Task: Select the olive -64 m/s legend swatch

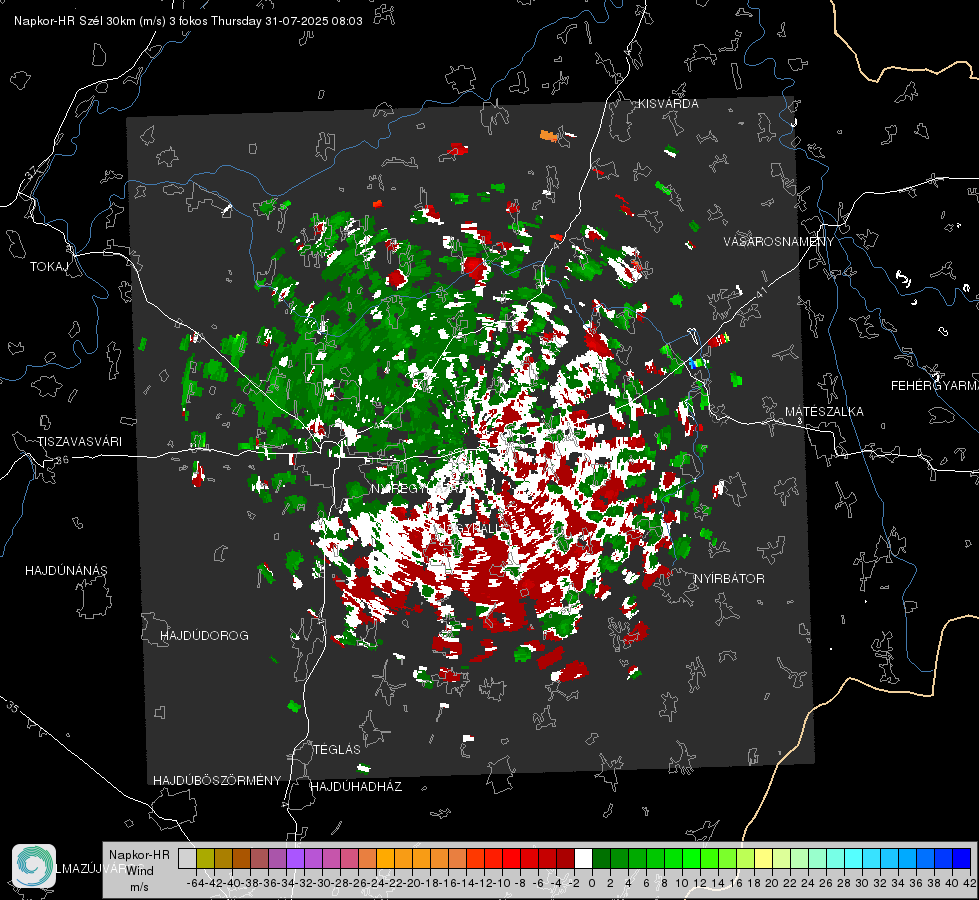Action: 205,858
